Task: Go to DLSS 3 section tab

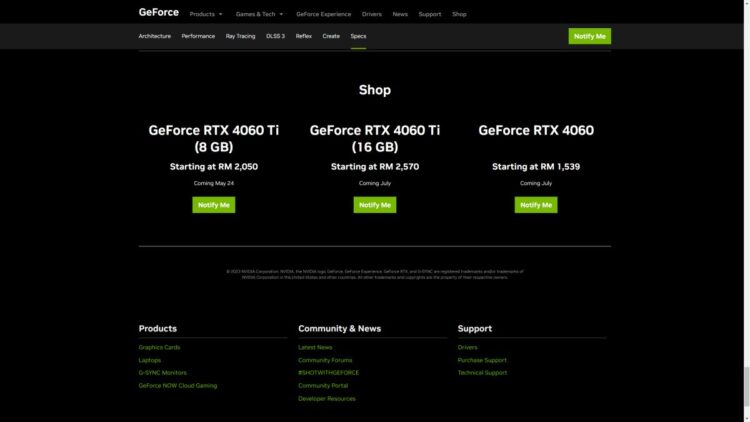Action: click(275, 36)
